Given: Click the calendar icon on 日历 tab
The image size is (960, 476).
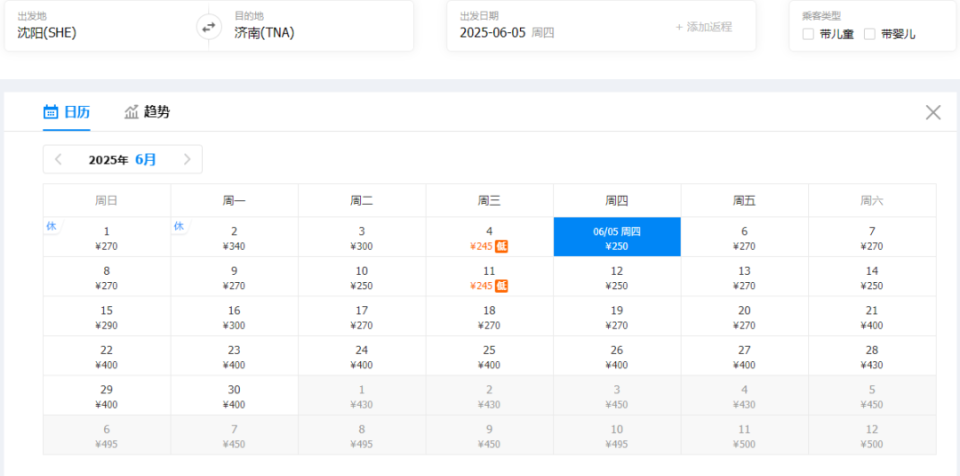Looking at the screenshot, I should click(x=51, y=112).
